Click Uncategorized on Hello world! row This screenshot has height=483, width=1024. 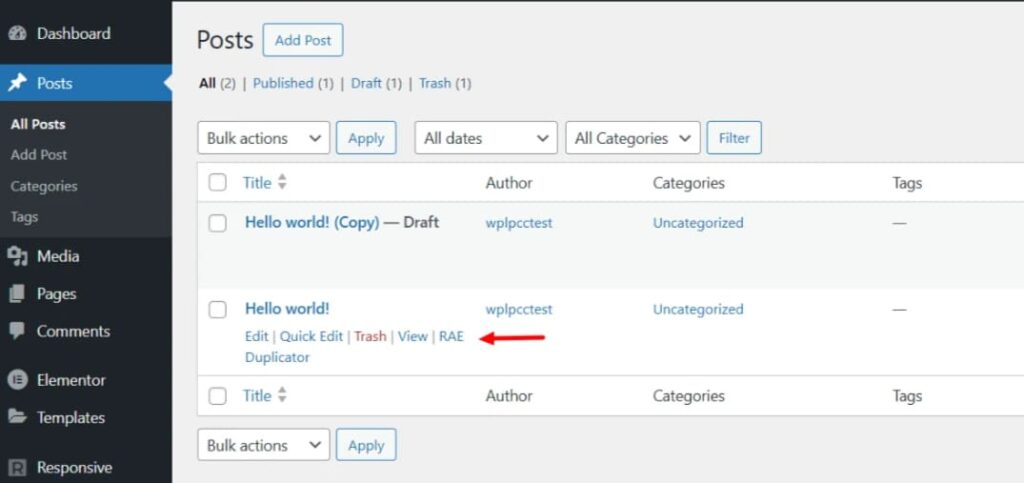coord(698,309)
